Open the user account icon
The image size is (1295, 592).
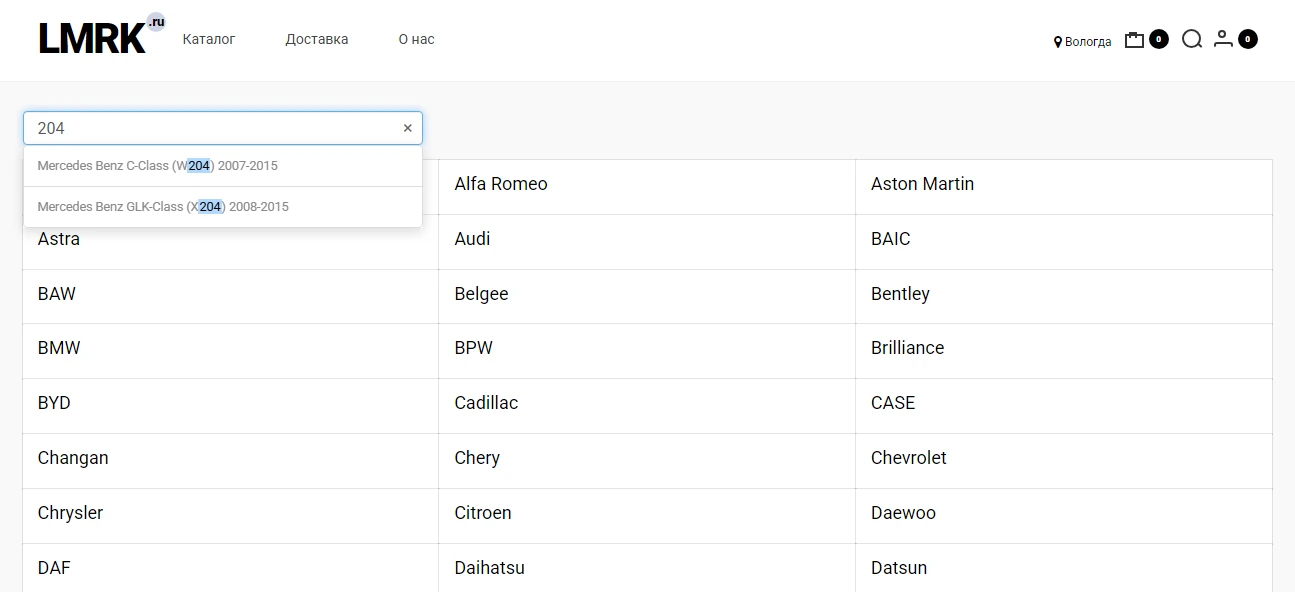click(x=1223, y=39)
